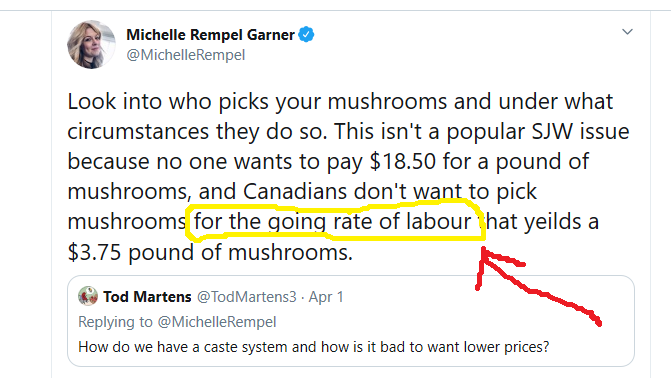Click the $18.50 price in the tweet
Viewport: 671px width, 378px height.
pos(403,161)
